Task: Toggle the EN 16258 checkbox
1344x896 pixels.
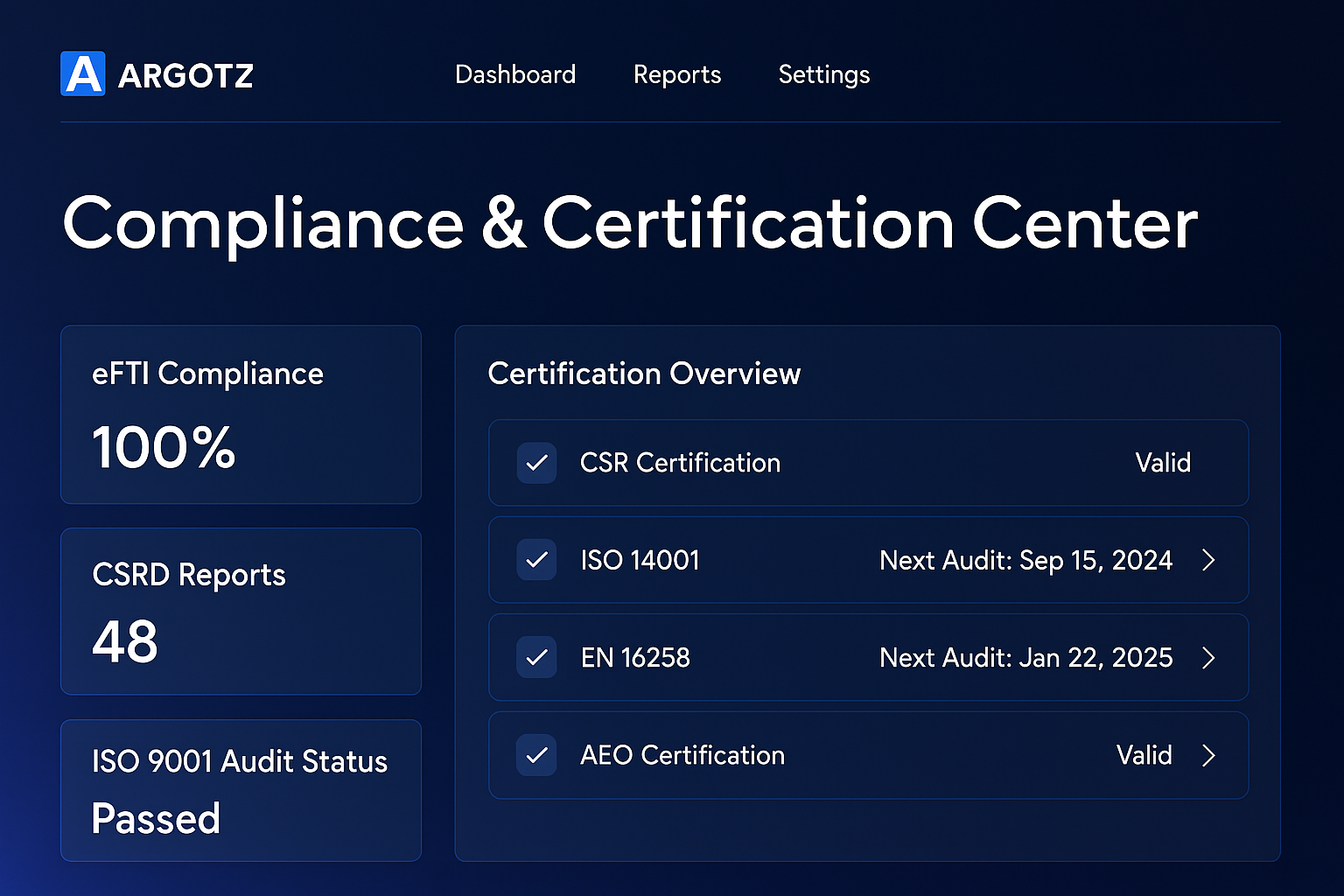Action: click(x=536, y=657)
